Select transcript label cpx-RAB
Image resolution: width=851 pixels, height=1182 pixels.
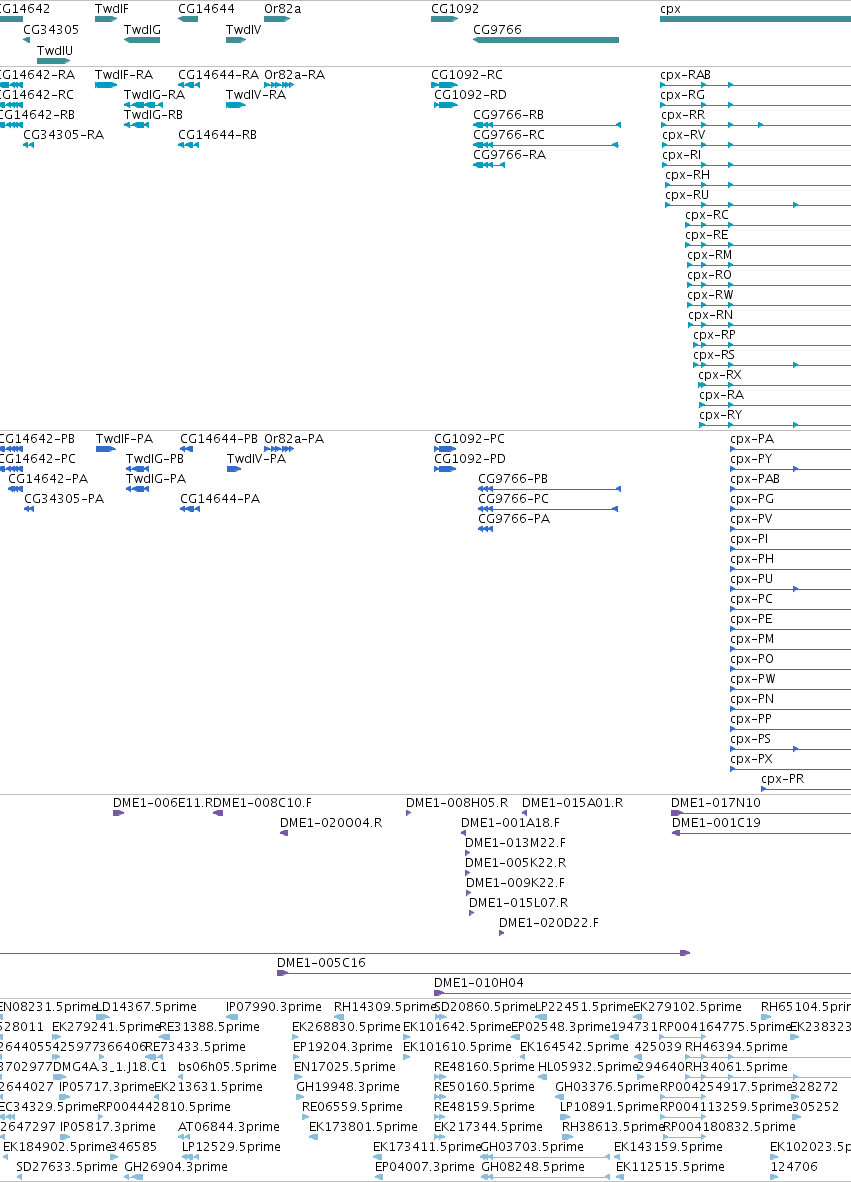point(685,75)
